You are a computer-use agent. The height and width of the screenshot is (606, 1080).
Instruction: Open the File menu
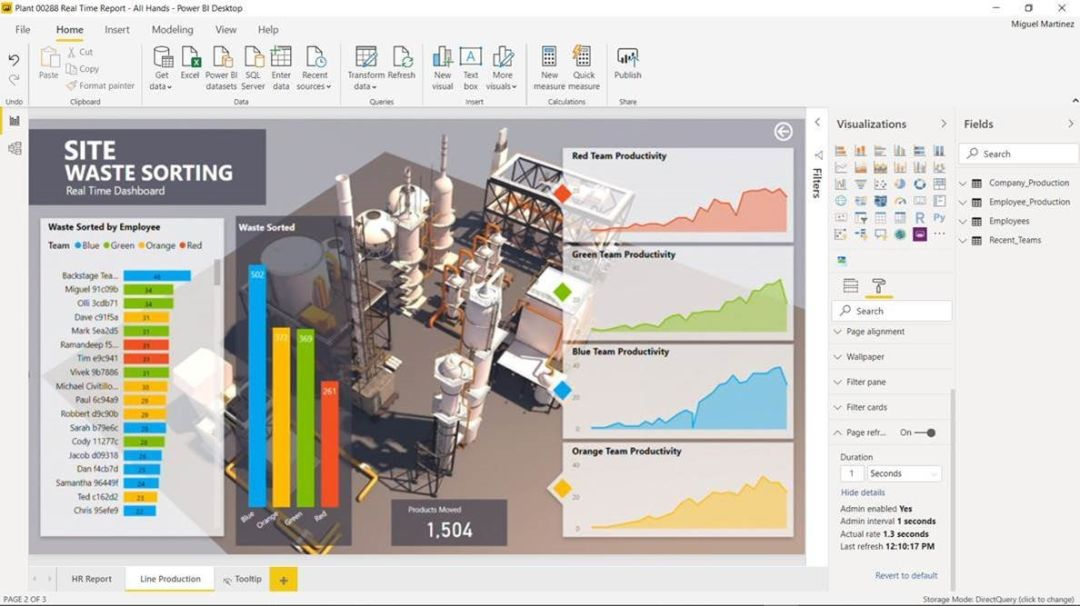point(23,30)
